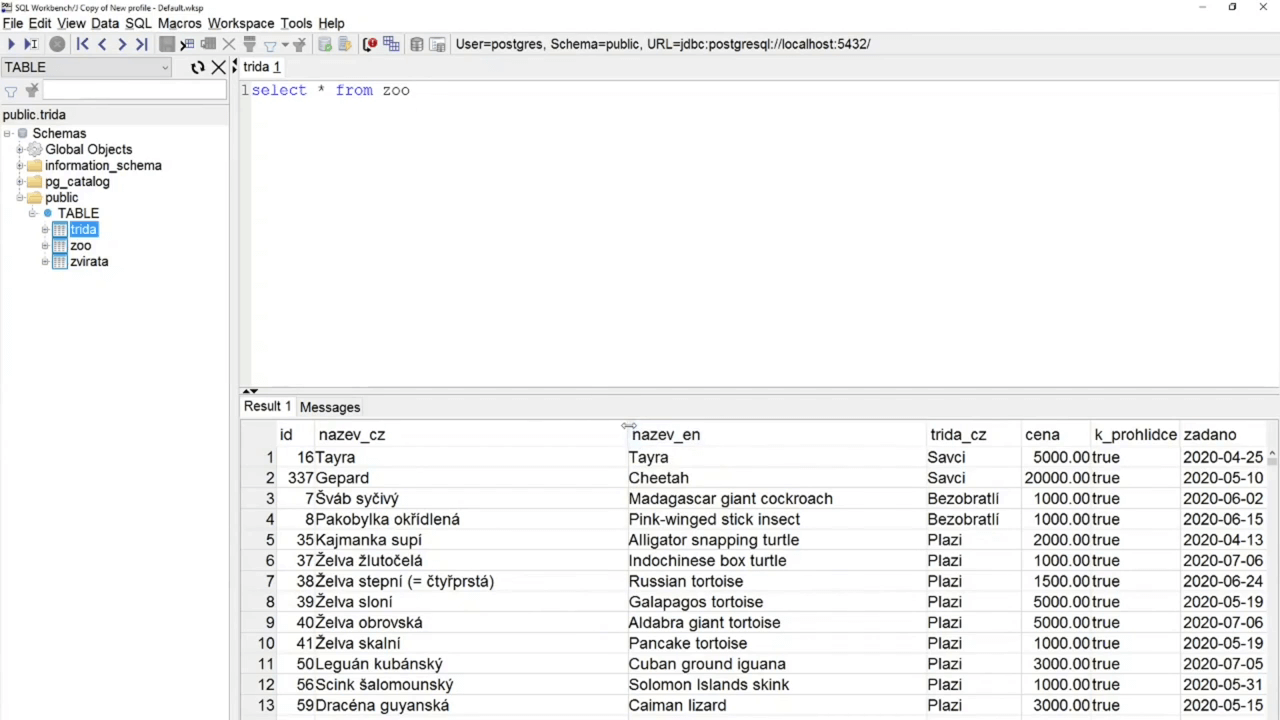This screenshot has width=1280, height=720.
Task: Switch to the Messages tab
Action: pyautogui.click(x=329, y=407)
